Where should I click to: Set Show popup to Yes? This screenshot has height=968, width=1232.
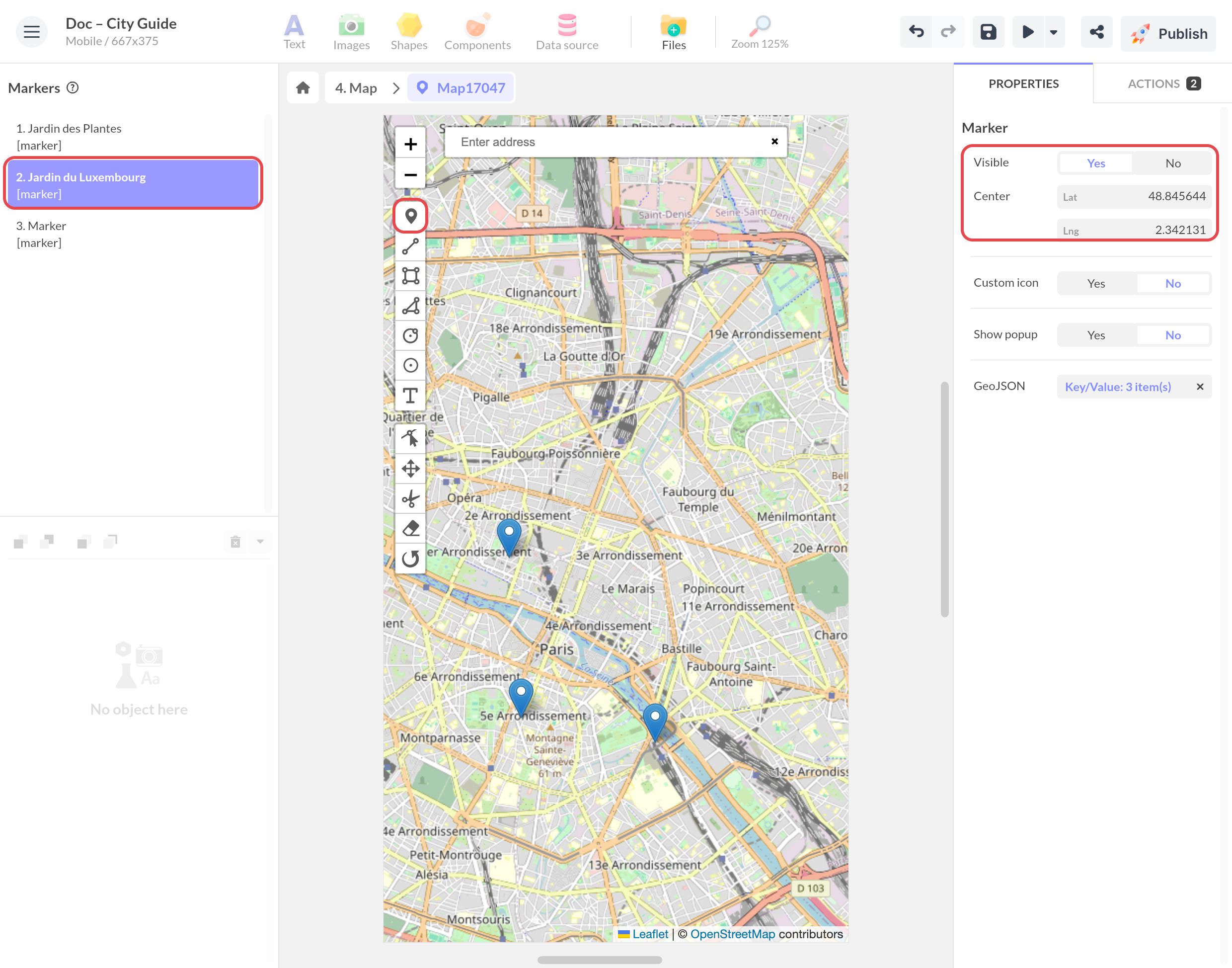[x=1095, y=335]
